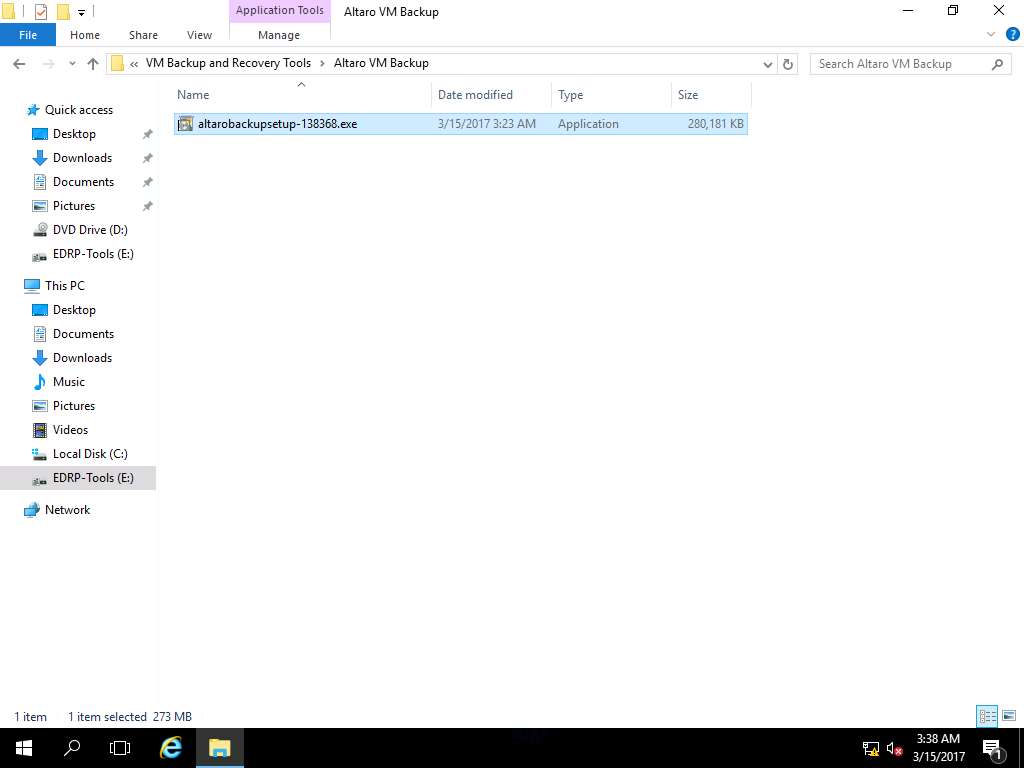
Task: Sort by Name column header
Action: coord(301,95)
